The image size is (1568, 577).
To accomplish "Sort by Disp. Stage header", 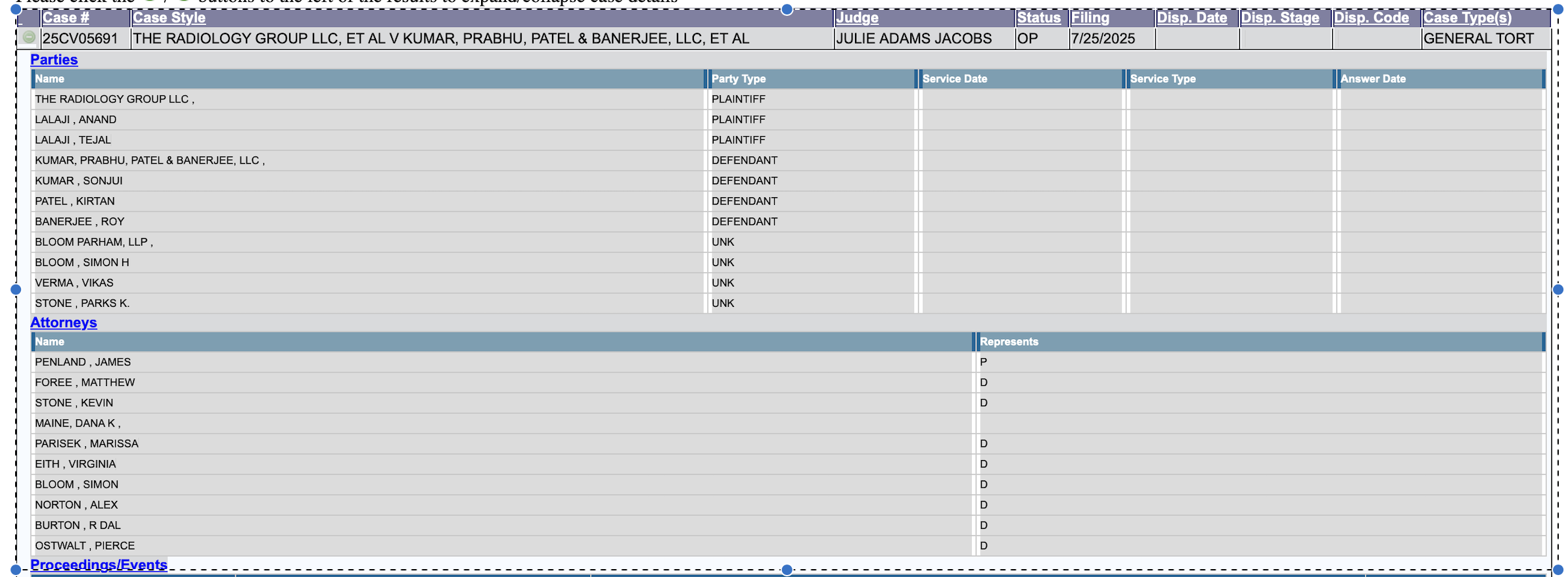I will coord(1280,18).
